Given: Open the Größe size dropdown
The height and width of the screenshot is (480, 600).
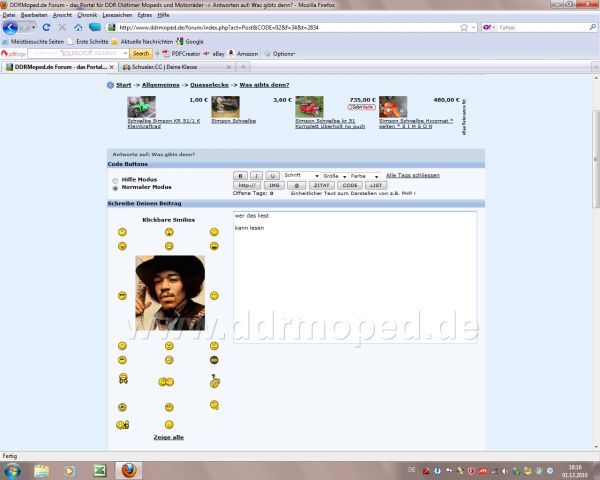Looking at the screenshot, I should (334, 176).
